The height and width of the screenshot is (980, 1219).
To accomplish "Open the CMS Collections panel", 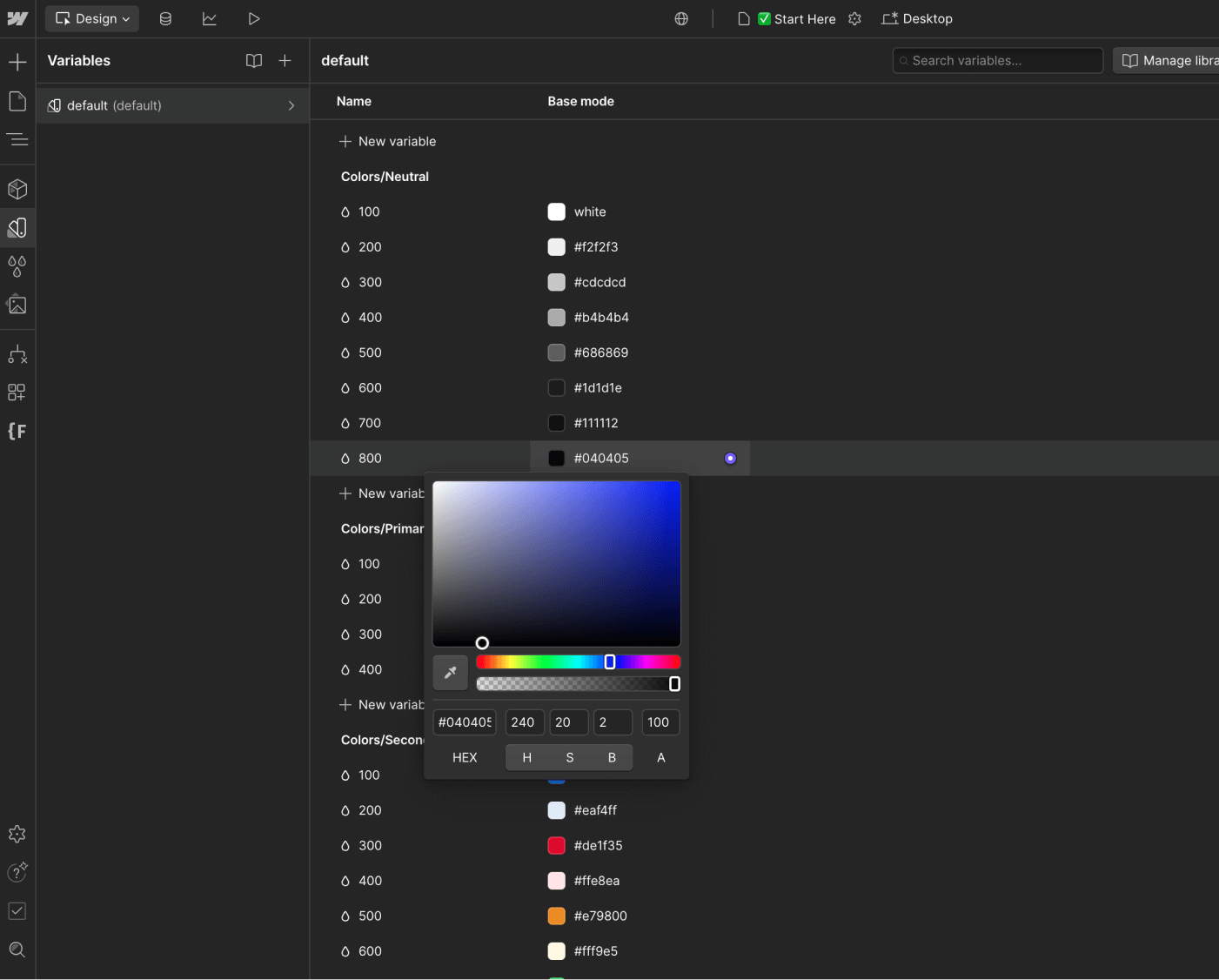I will [x=165, y=18].
